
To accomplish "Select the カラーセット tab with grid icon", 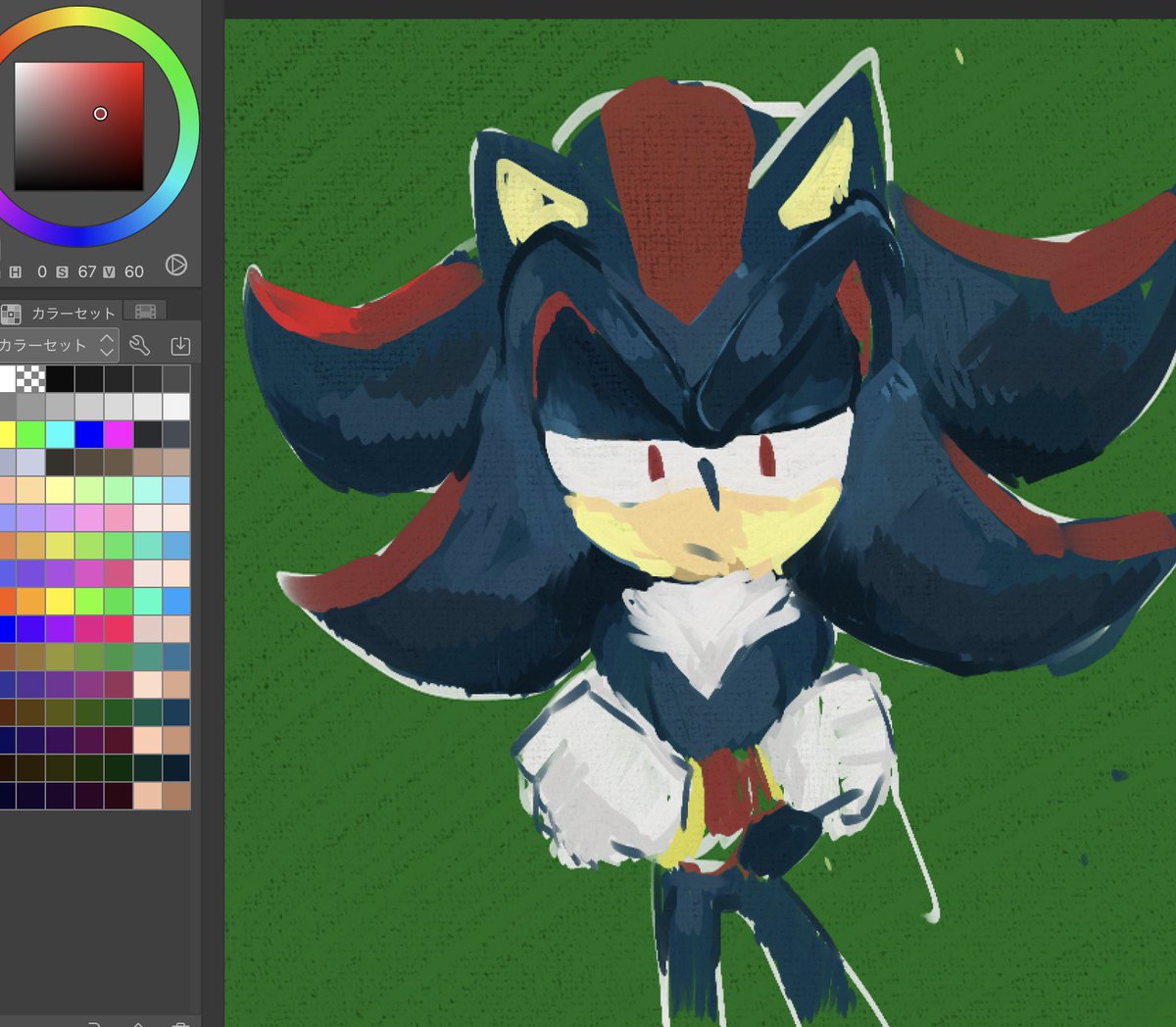I will [60, 313].
